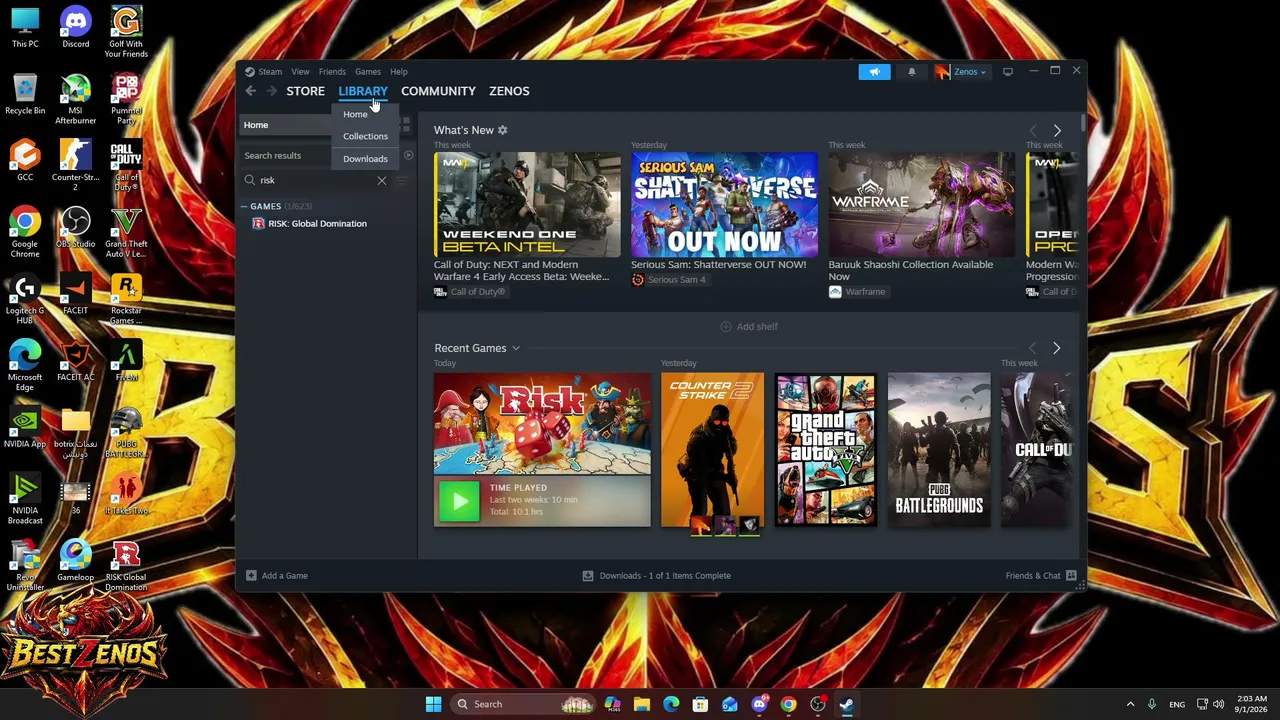This screenshot has height=720, width=1280.
Task: Open the Steam notifications bell
Action: click(x=911, y=72)
